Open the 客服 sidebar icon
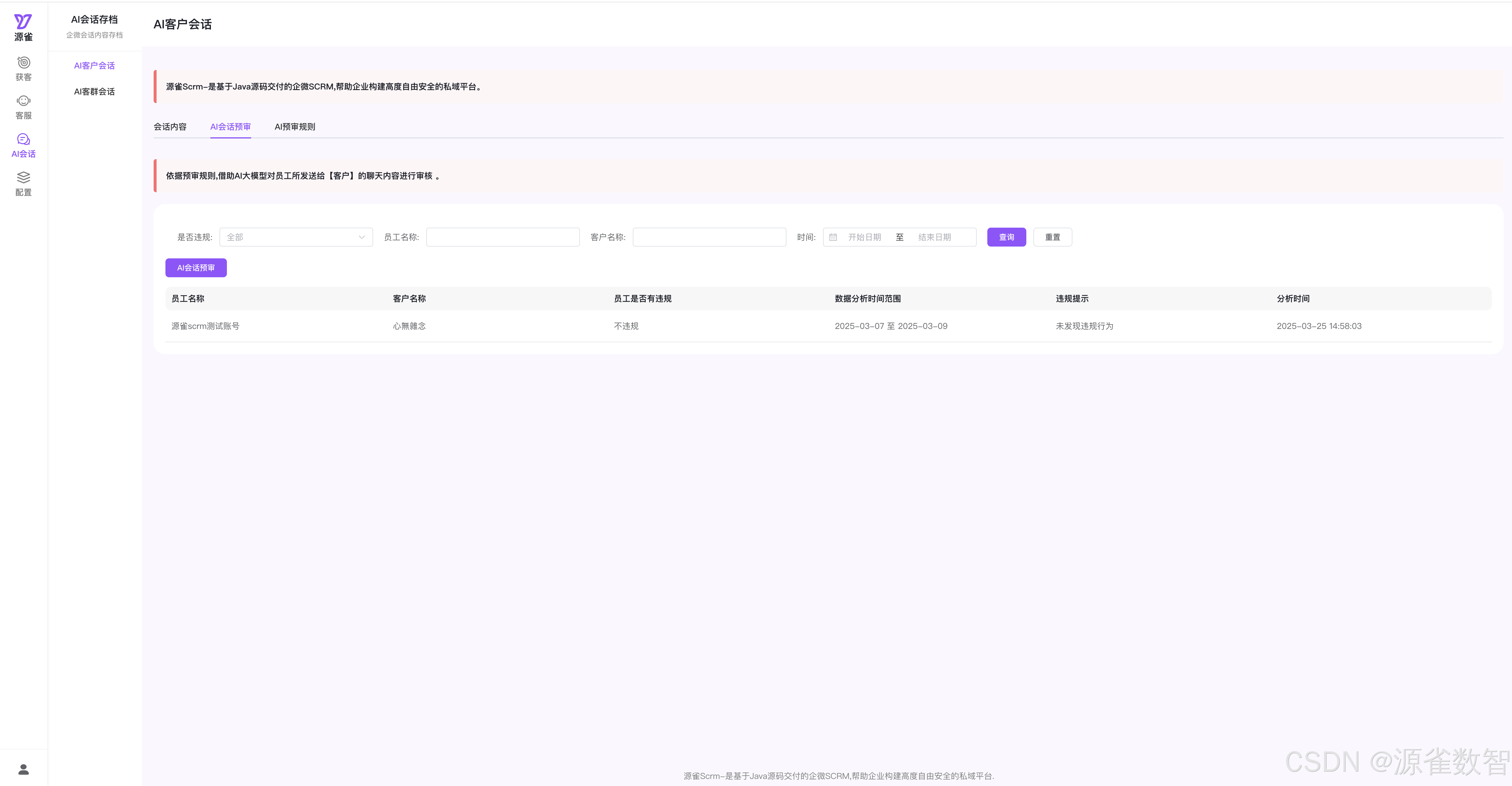 pos(23,101)
